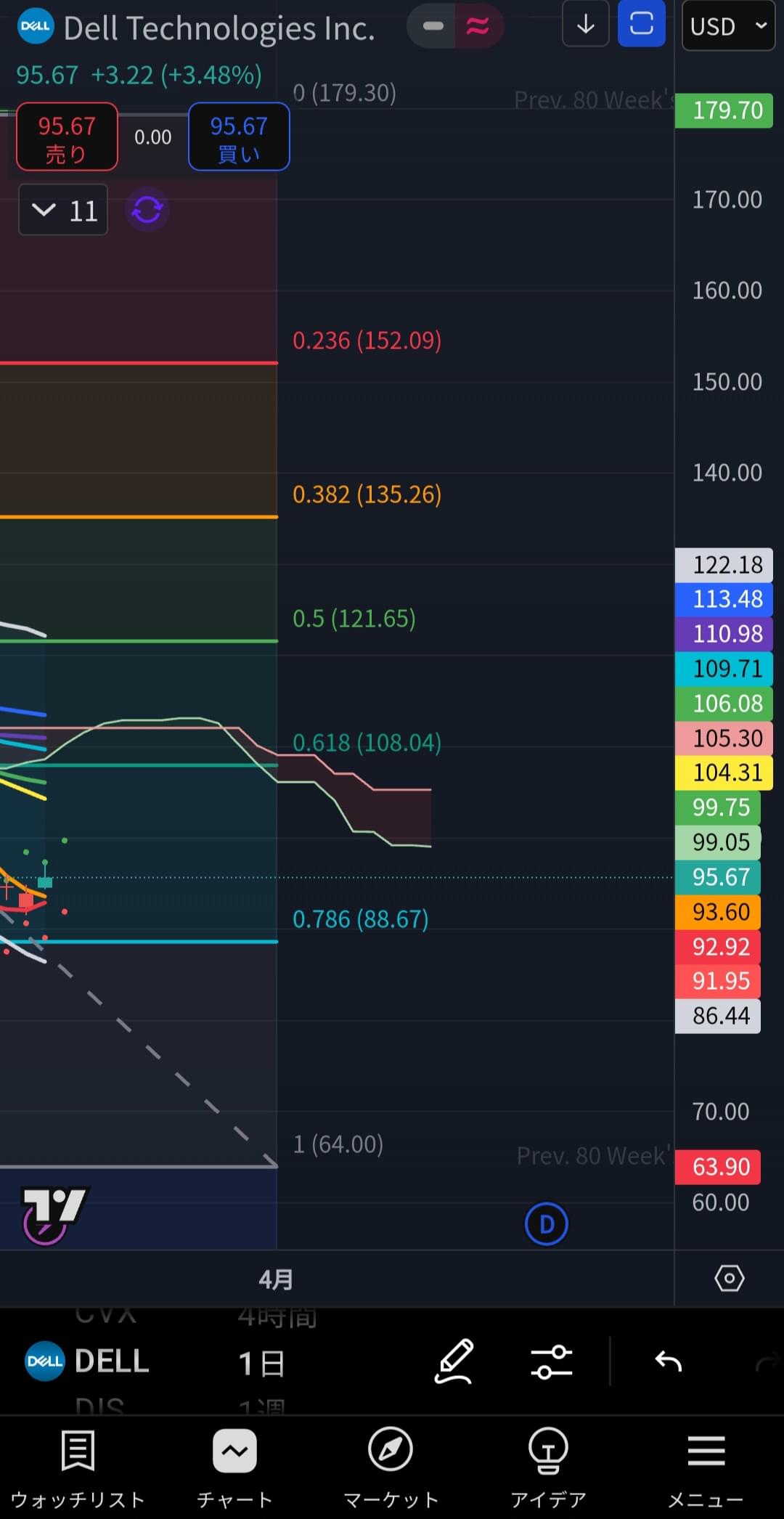The image size is (784, 1519).
Task: Tap the red 63.90 price label
Action: point(718,1167)
